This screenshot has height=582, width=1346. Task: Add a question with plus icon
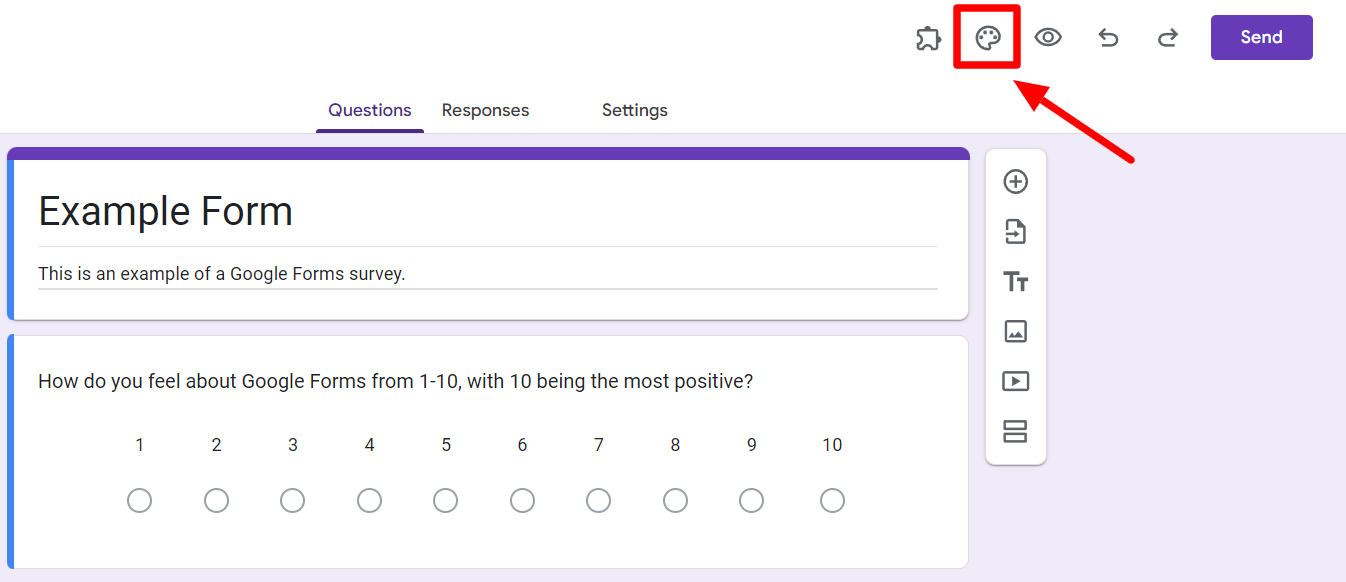[x=1015, y=182]
